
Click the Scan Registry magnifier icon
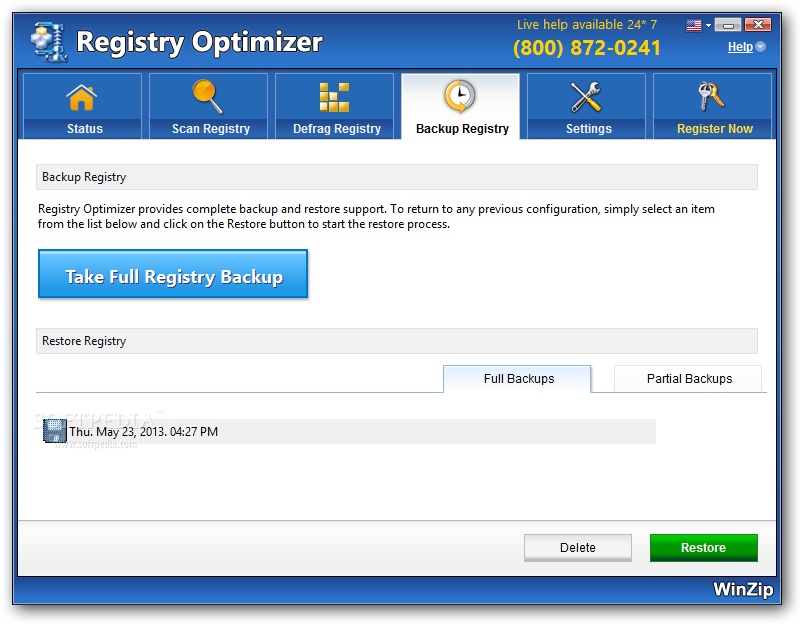click(207, 97)
